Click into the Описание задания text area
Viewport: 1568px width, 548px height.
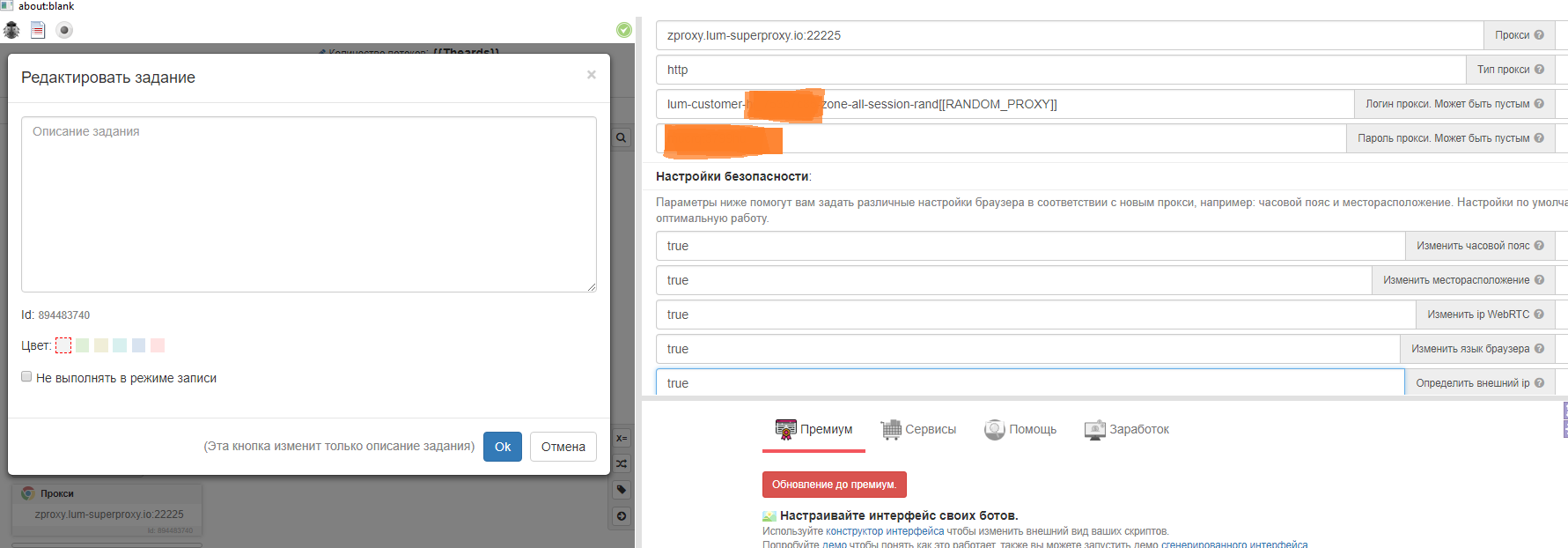309,204
